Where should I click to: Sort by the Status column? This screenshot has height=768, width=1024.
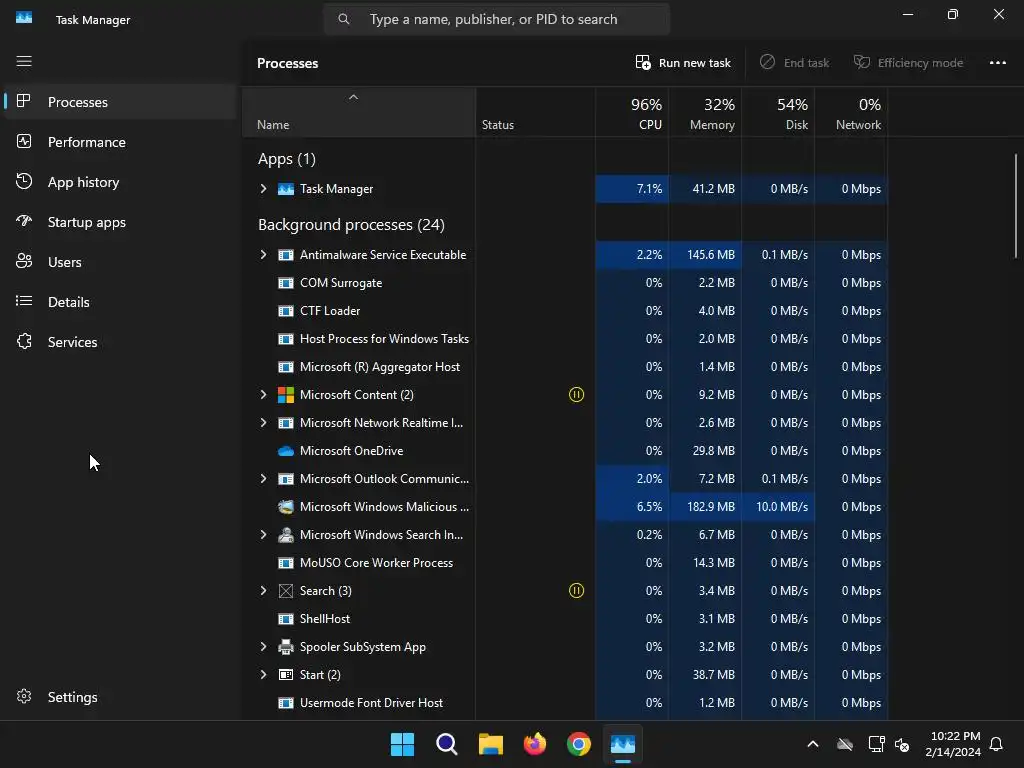tap(536, 112)
